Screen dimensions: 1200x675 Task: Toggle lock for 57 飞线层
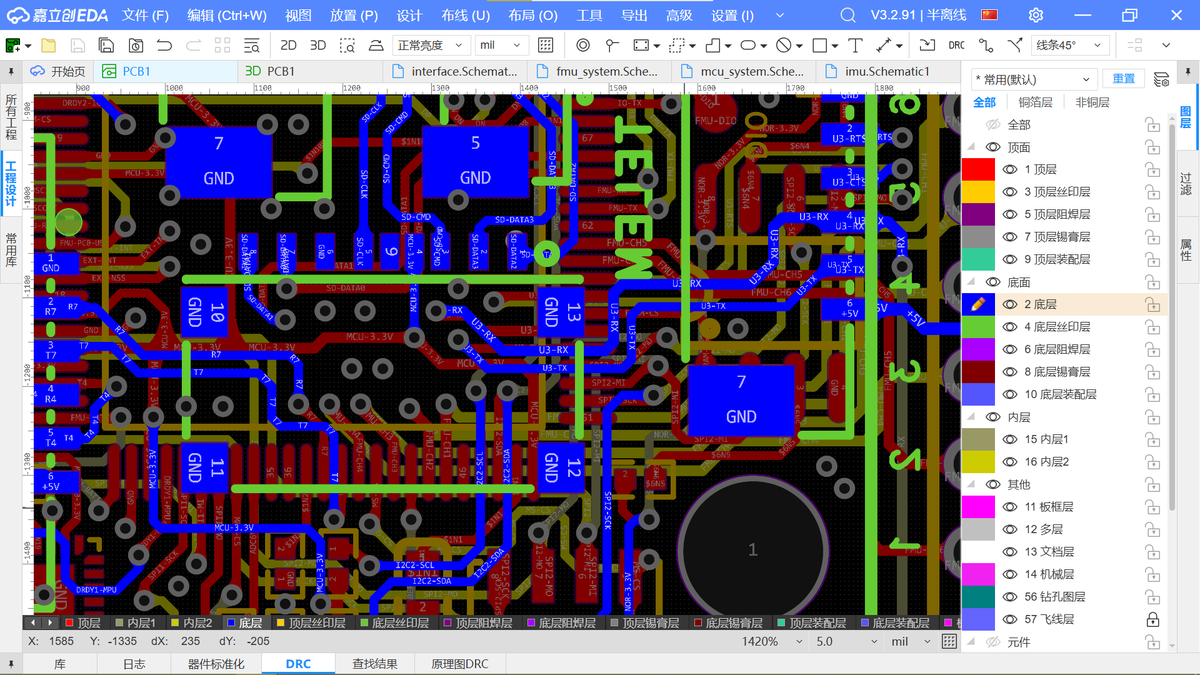click(1152, 619)
